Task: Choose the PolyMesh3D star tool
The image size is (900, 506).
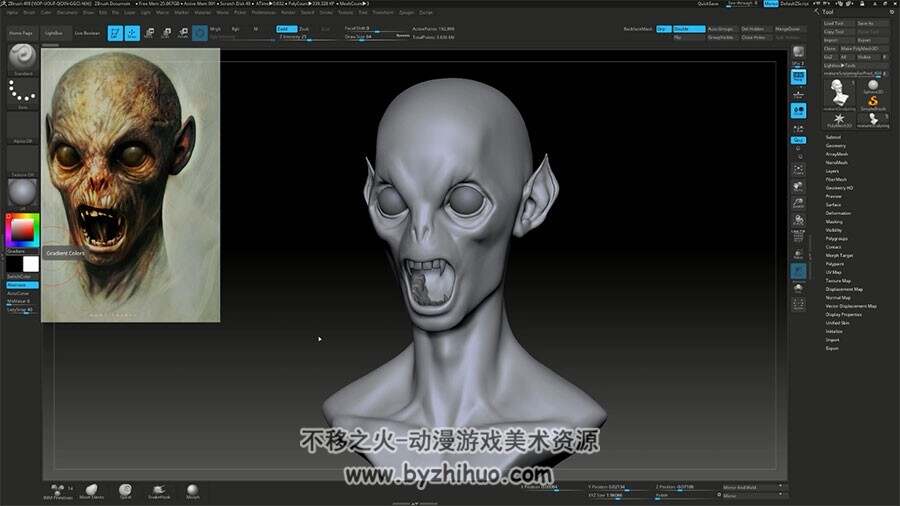Action: click(839, 120)
